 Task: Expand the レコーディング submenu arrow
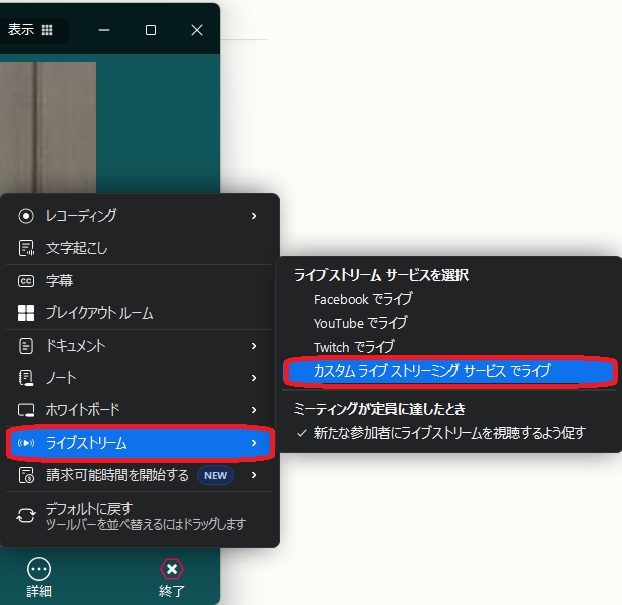[x=254, y=216]
